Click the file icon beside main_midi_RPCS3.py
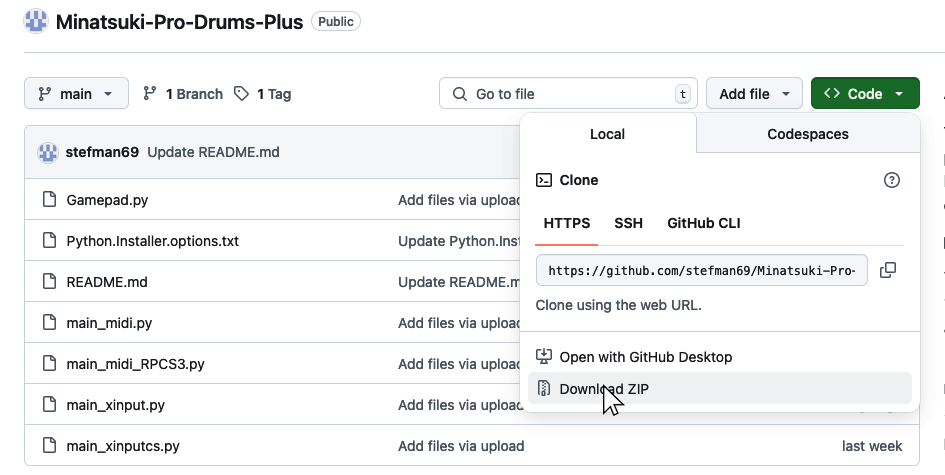Viewport: 945px width, 475px height. [49, 363]
